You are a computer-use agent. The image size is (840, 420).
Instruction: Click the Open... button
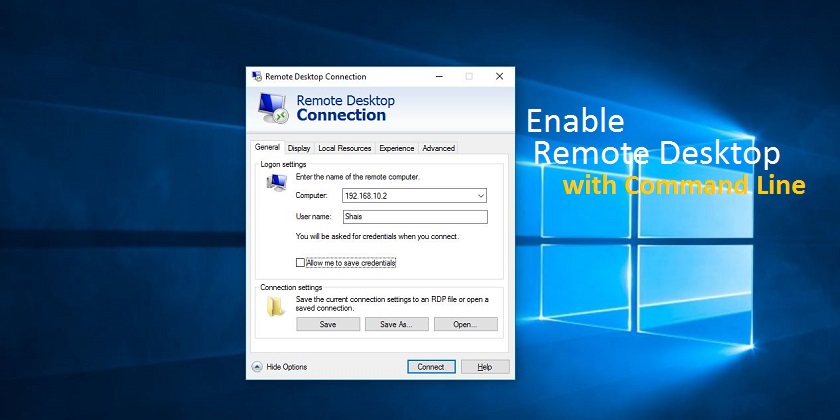pos(466,324)
